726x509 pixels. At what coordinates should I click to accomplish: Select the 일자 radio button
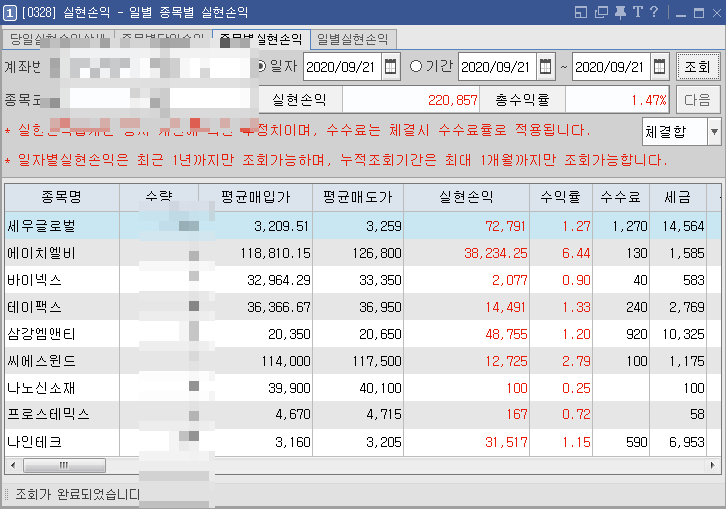(x=262, y=67)
